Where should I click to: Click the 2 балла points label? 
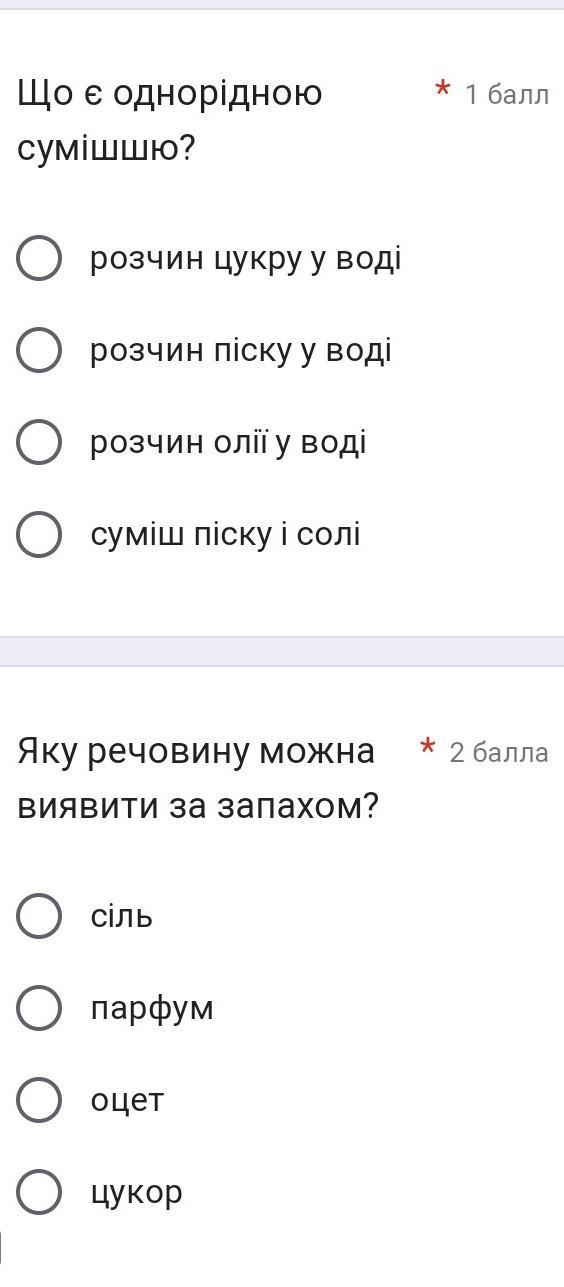[499, 752]
